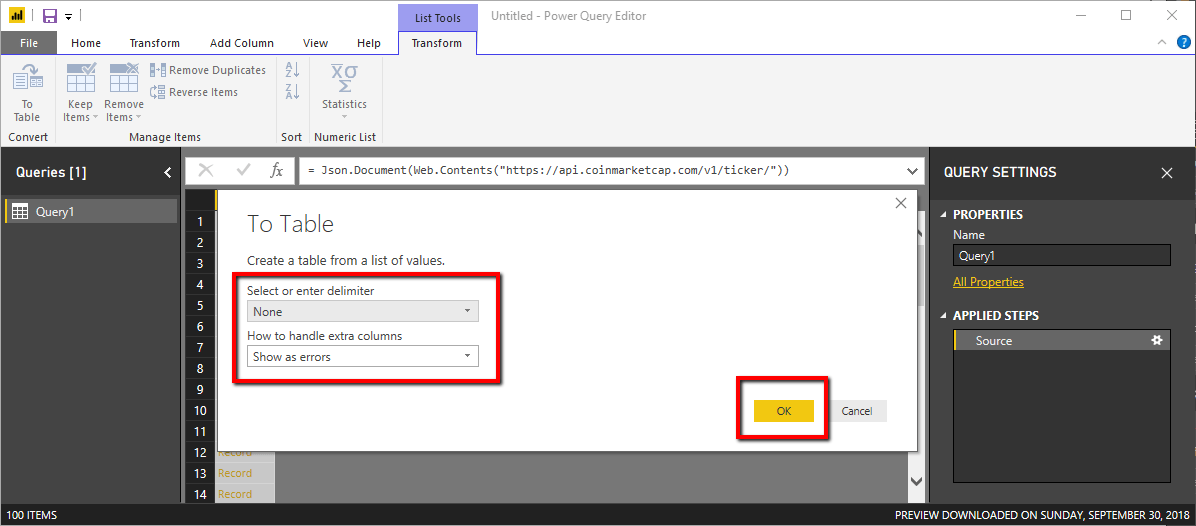Confirm formula with checkmark icon
This screenshot has width=1196, height=526.
tap(243, 171)
